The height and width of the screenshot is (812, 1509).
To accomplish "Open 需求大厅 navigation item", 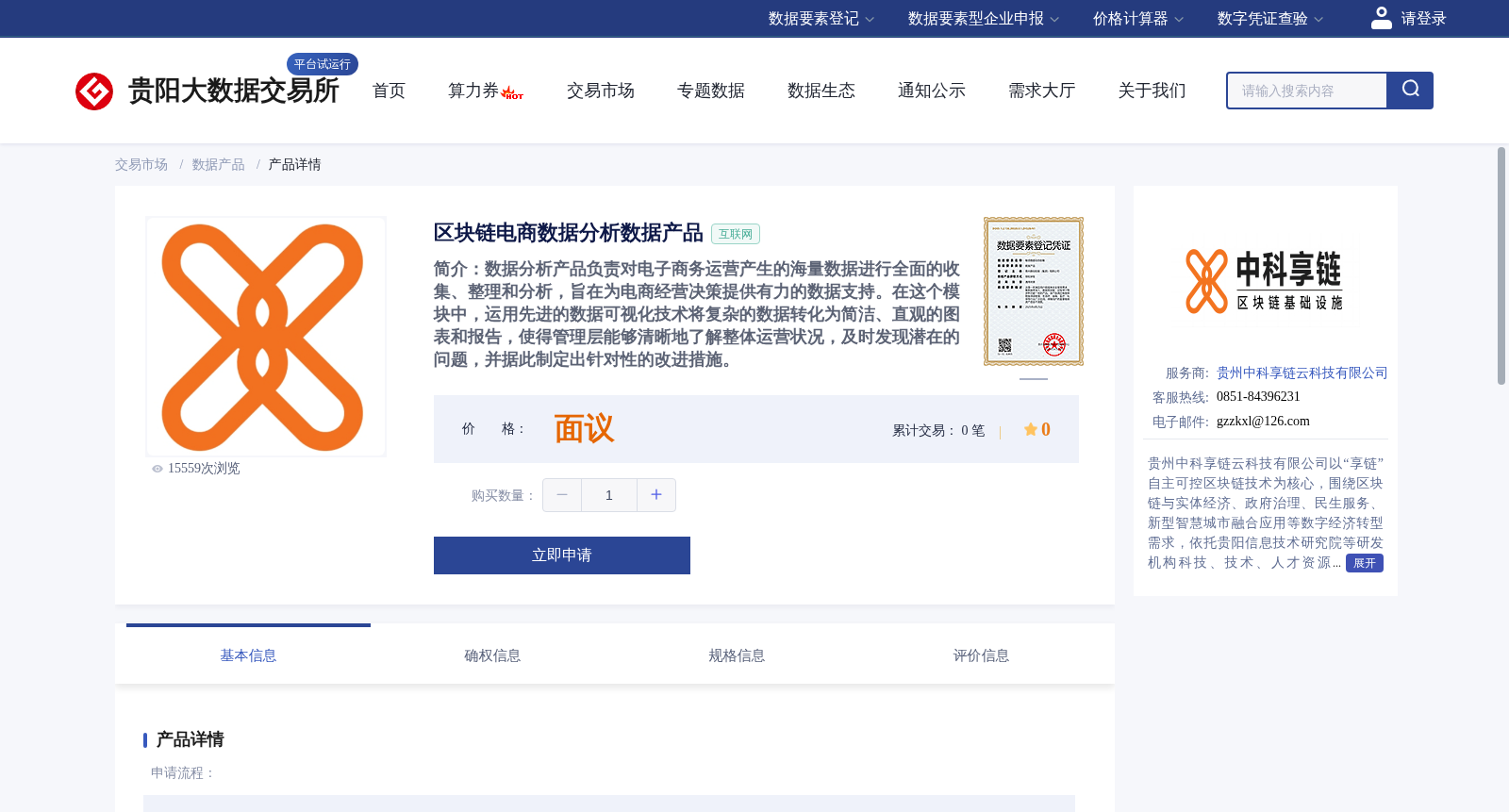I will 1042,91.
